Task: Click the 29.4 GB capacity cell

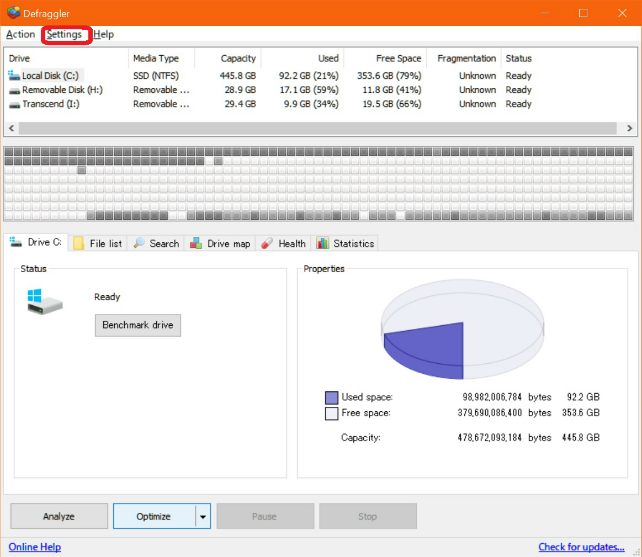Action: [x=240, y=104]
